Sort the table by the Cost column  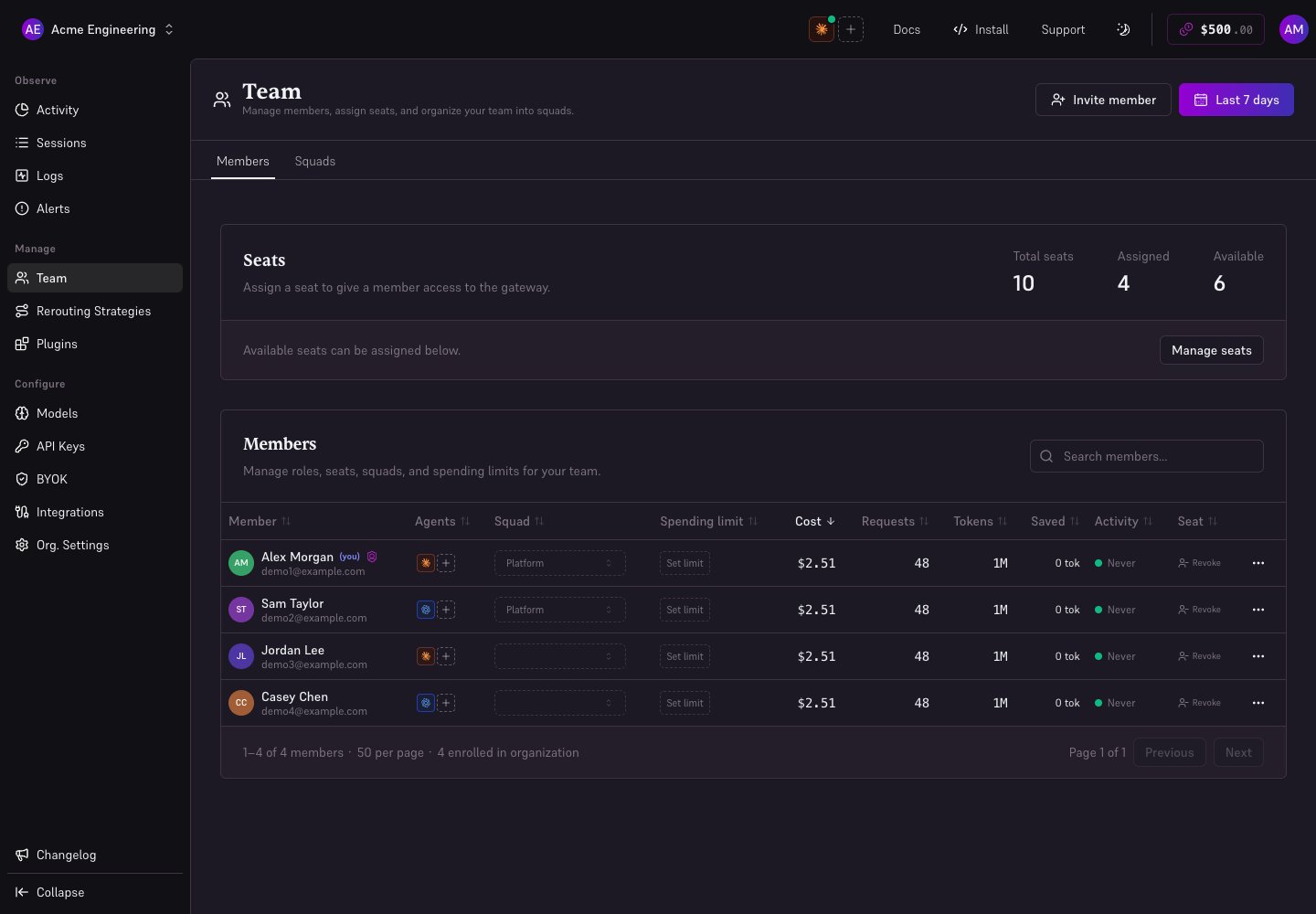point(815,521)
